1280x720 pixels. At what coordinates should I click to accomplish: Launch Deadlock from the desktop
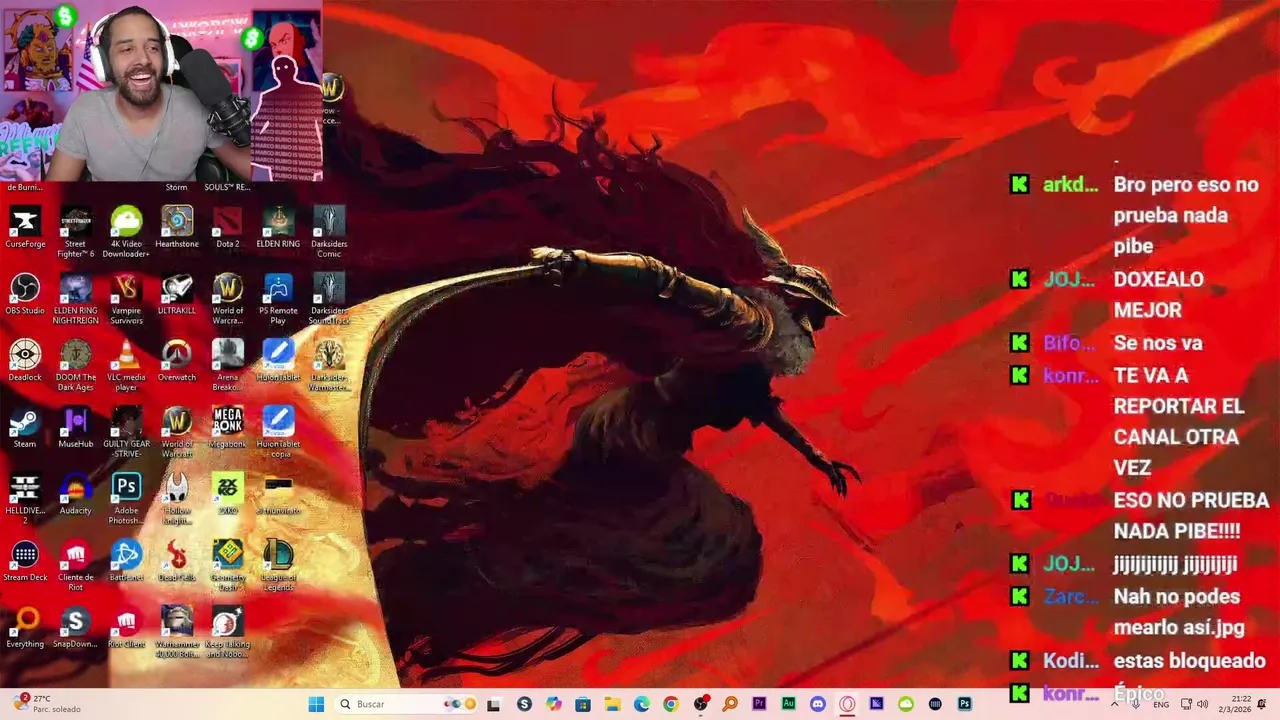click(x=25, y=361)
